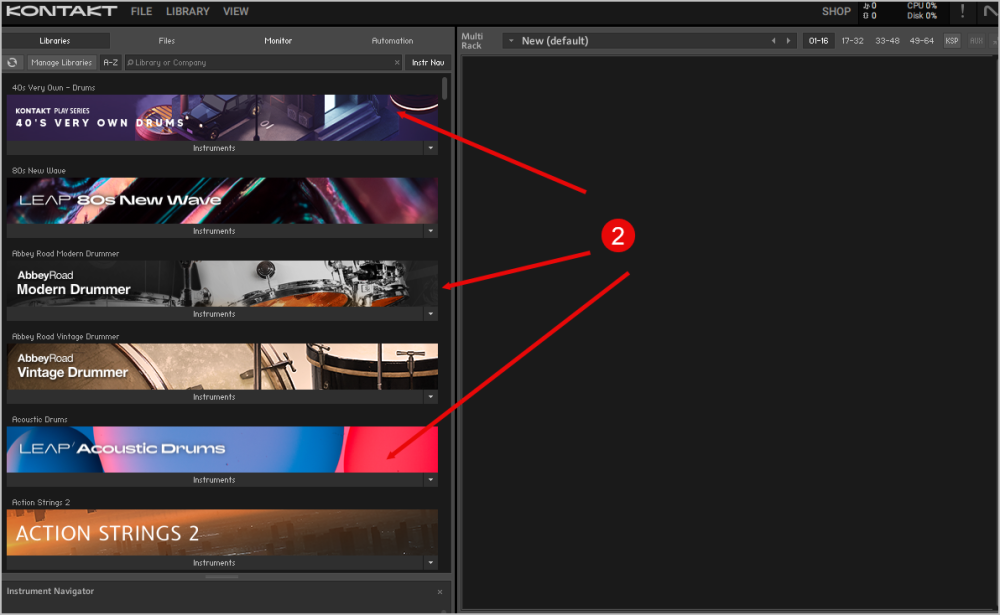This screenshot has height=615, width=1000.
Task: Toggle the AUX button in the rack header
Action: point(976,41)
